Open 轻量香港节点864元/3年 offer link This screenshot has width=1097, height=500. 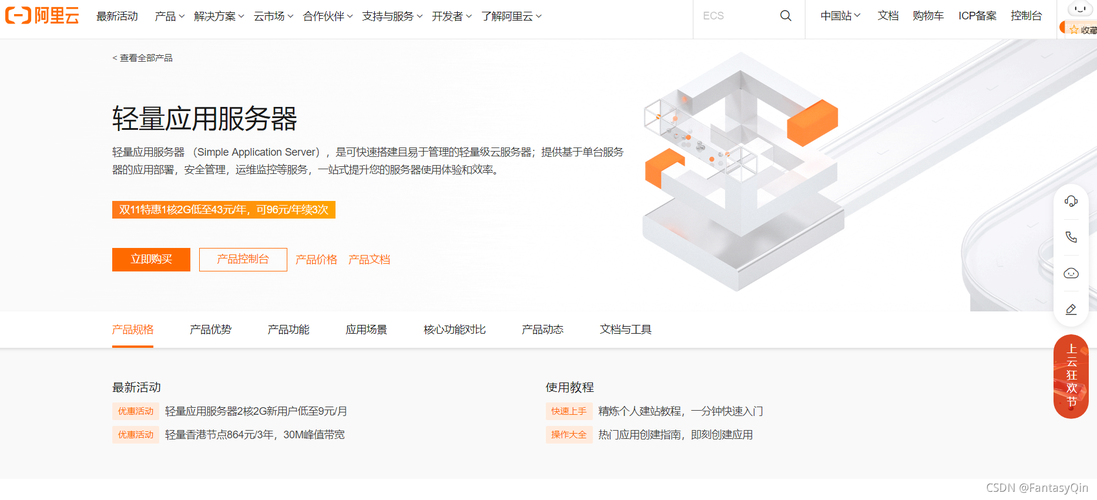[x=255, y=435]
